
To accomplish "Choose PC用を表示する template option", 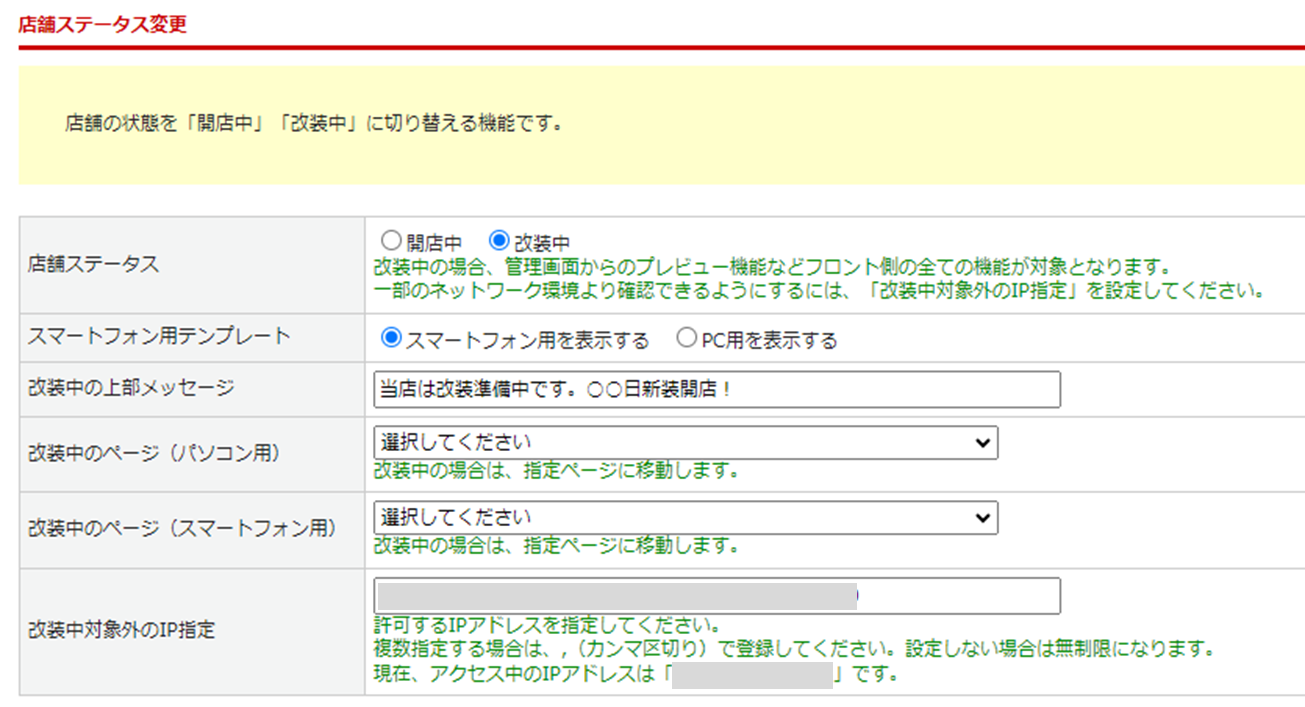I will click(686, 339).
